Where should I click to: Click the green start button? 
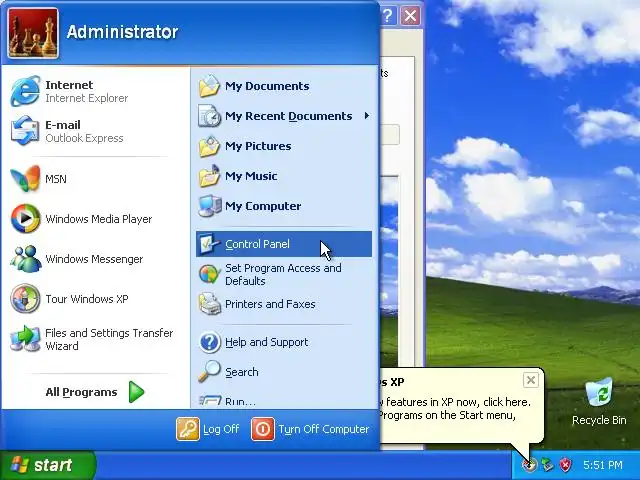coord(48,465)
